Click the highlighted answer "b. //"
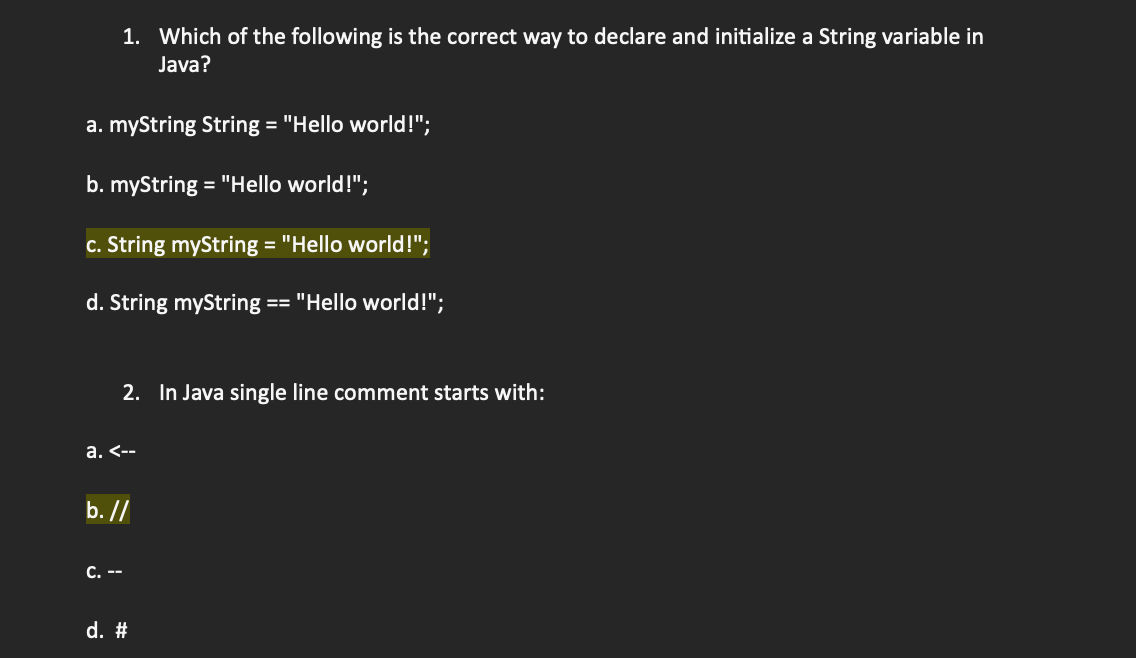The height and width of the screenshot is (658, 1136). click(x=107, y=510)
